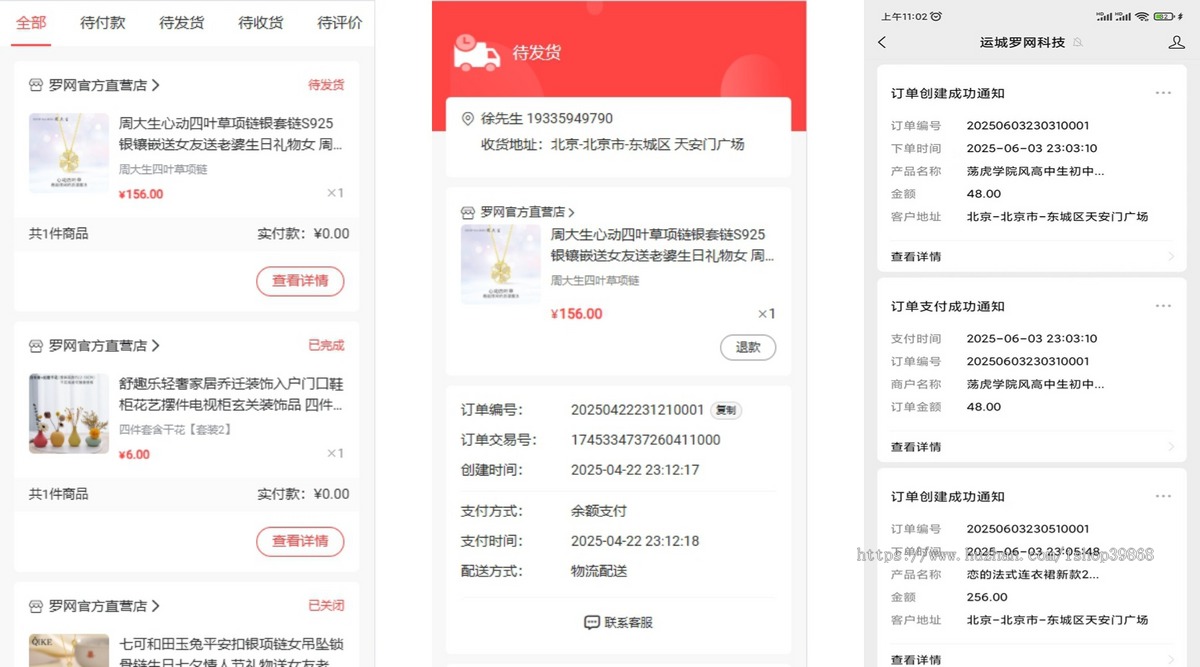Click the 256.00 amount value

point(987,597)
